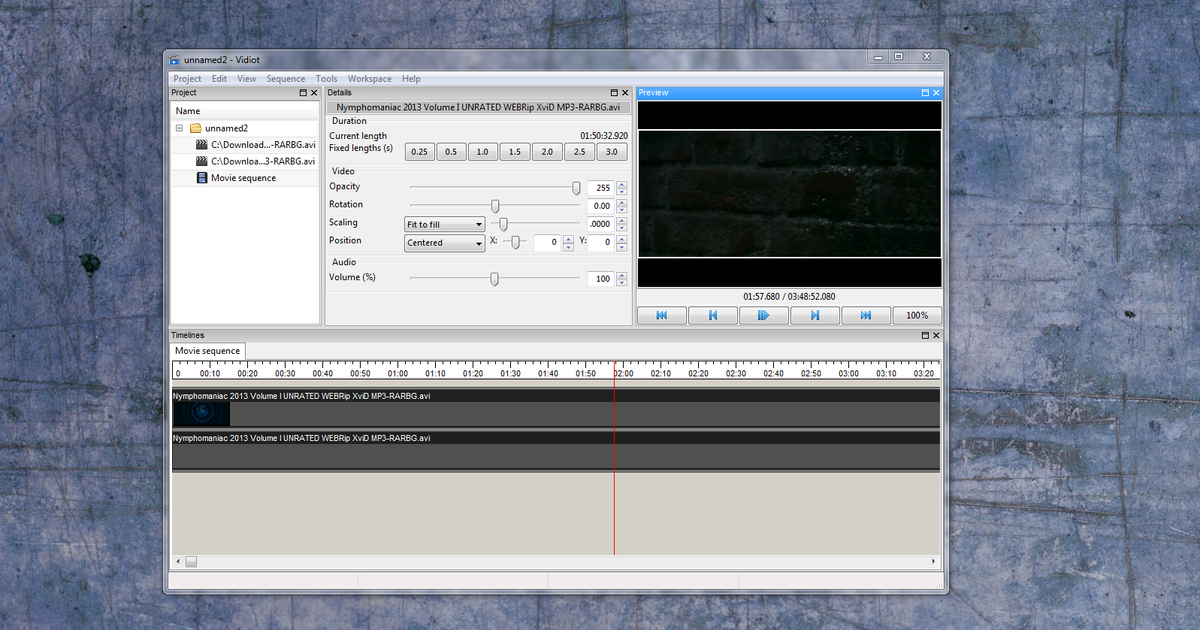This screenshot has width=1200, height=630.
Task: Open the Position 'Centered' dropdown
Action: click(x=445, y=242)
